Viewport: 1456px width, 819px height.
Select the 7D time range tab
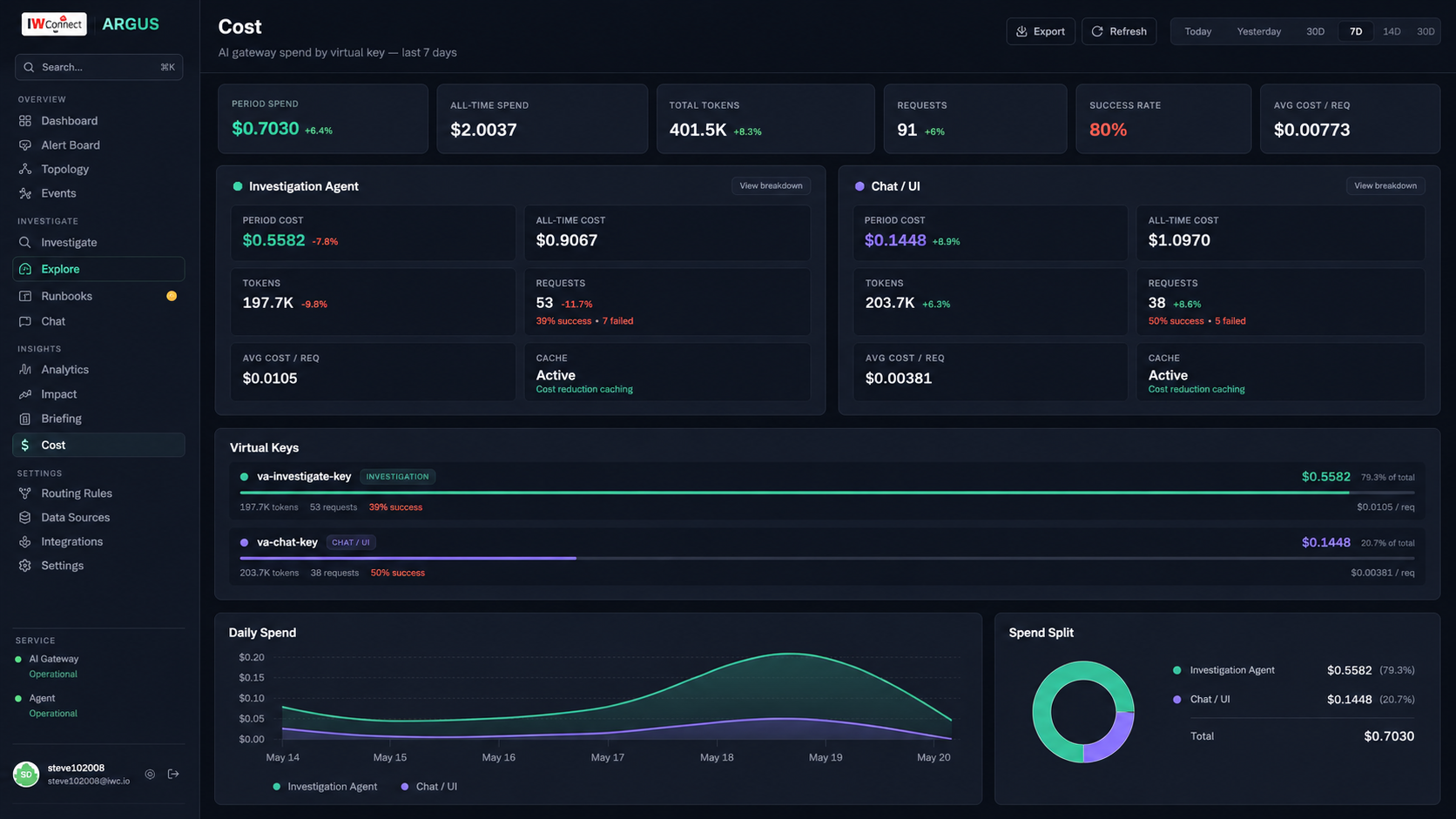(x=1356, y=31)
